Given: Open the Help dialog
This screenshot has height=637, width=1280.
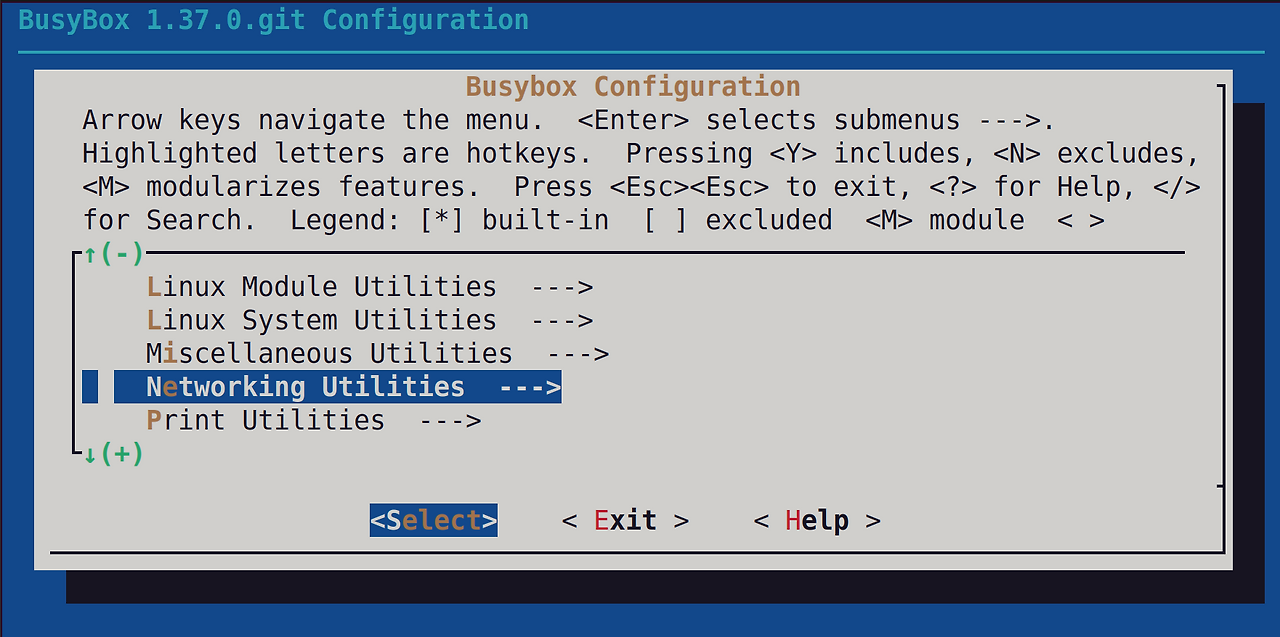Looking at the screenshot, I should coord(818,520).
